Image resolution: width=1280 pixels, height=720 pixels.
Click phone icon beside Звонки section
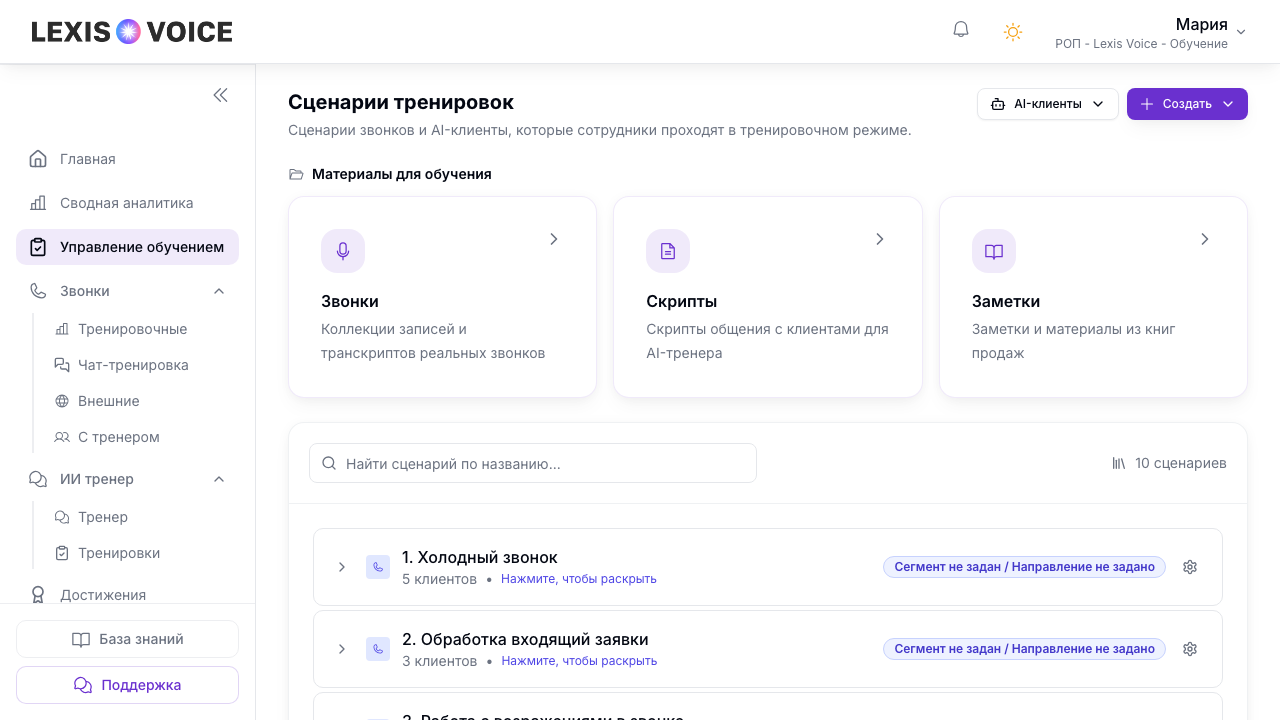click(x=38, y=291)
